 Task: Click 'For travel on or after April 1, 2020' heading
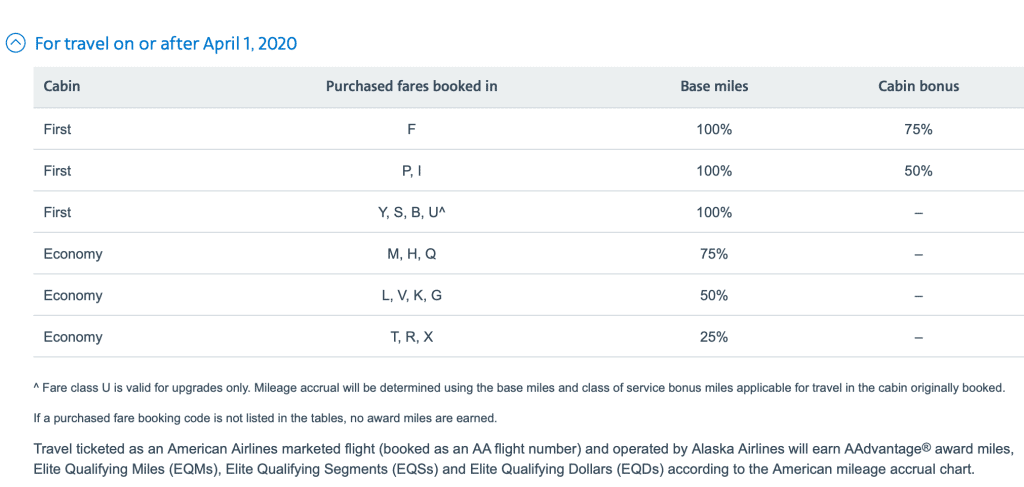pos(165,44)
